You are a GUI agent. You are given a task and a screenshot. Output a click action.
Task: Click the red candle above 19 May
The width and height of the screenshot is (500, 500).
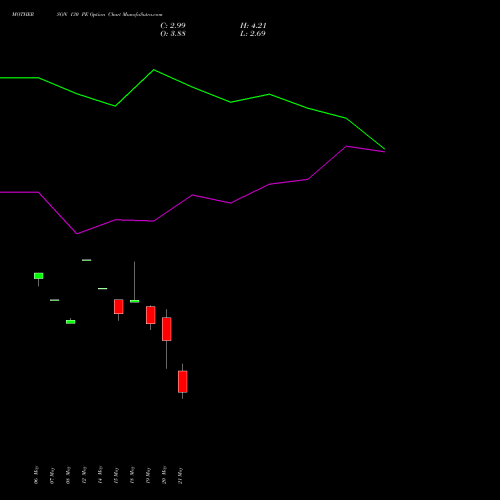pyautogui.click(x=150, y=315)
